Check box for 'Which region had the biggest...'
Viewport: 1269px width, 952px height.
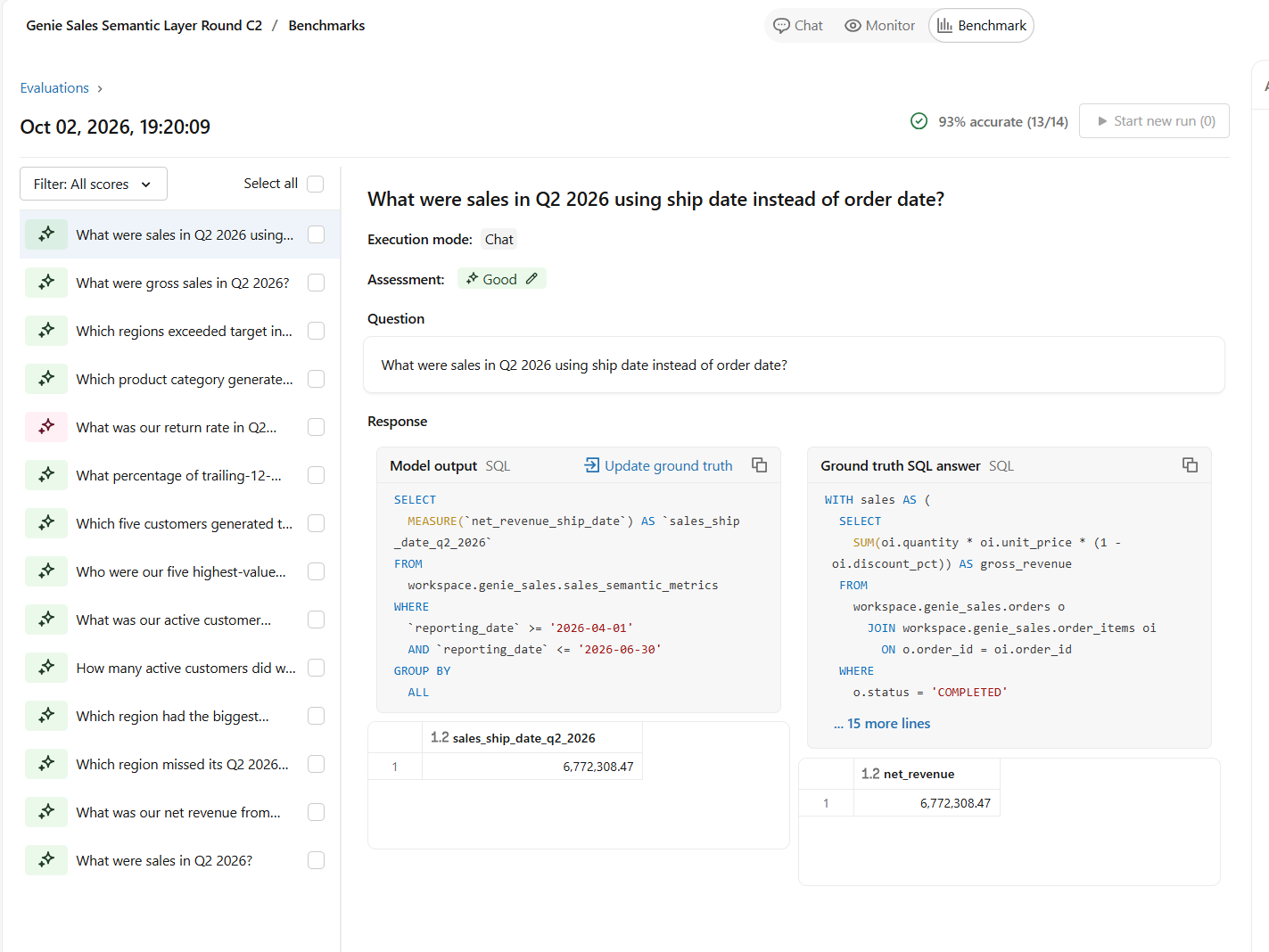(316, 716)
